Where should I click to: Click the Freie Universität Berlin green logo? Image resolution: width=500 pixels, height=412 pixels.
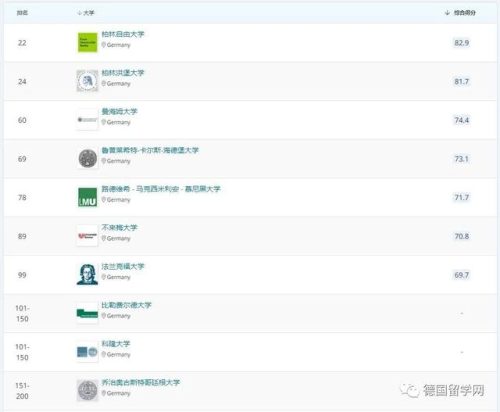coord(87,42)
